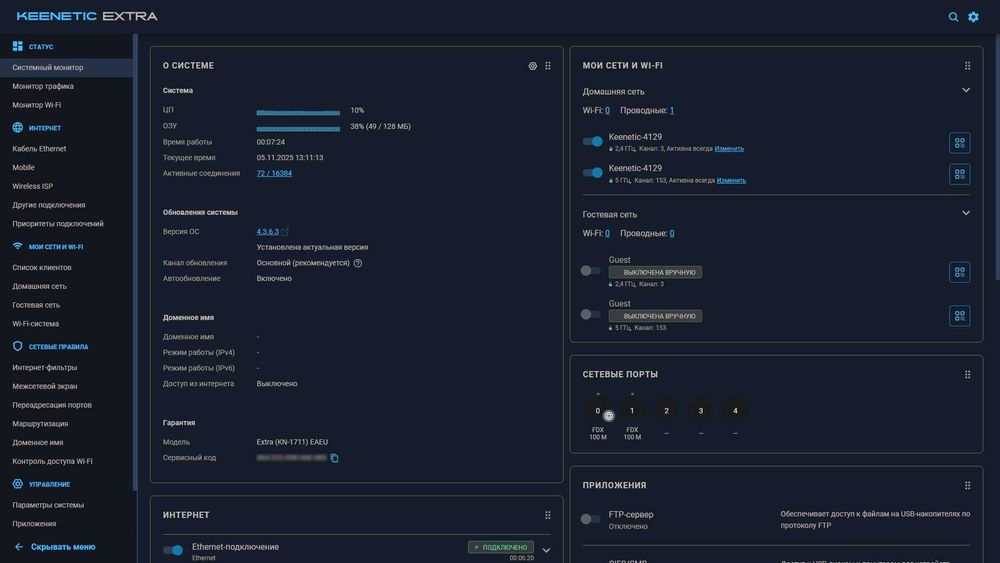Open Межсетевой экран menu item
This screenshot has width=1000, height=563.
point(66,386)
